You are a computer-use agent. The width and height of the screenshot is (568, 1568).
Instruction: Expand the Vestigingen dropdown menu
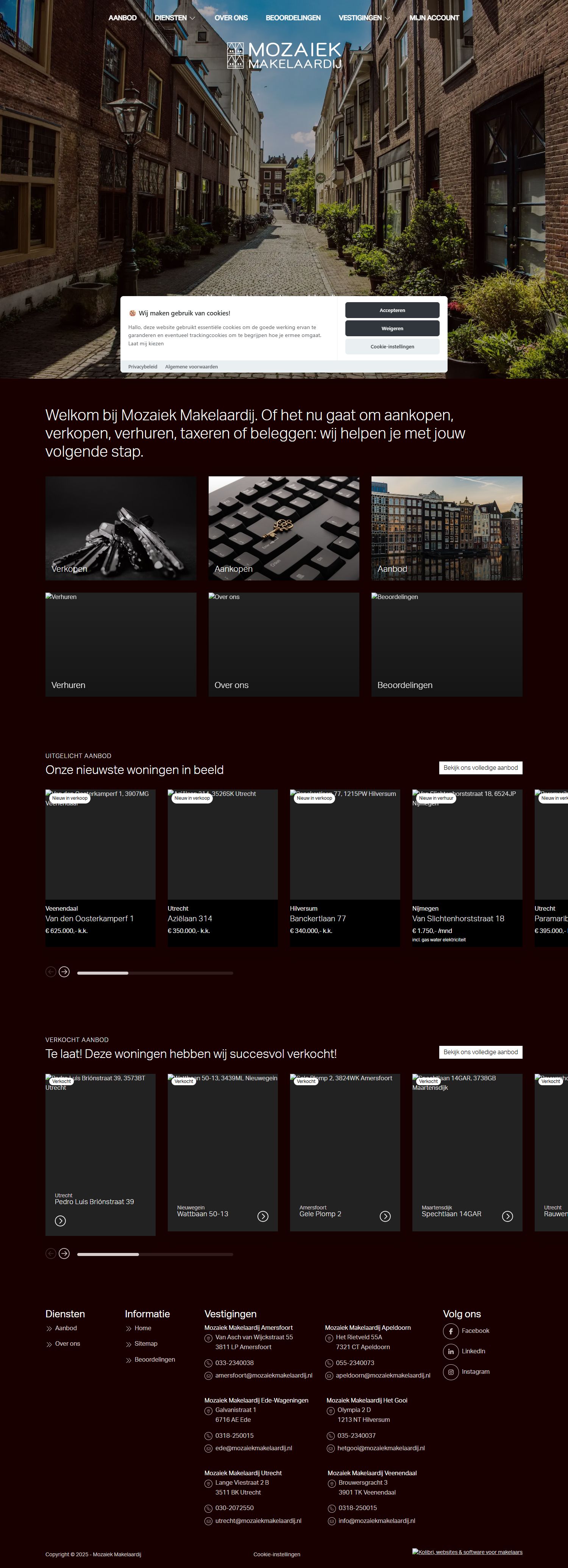pos(364,18)
